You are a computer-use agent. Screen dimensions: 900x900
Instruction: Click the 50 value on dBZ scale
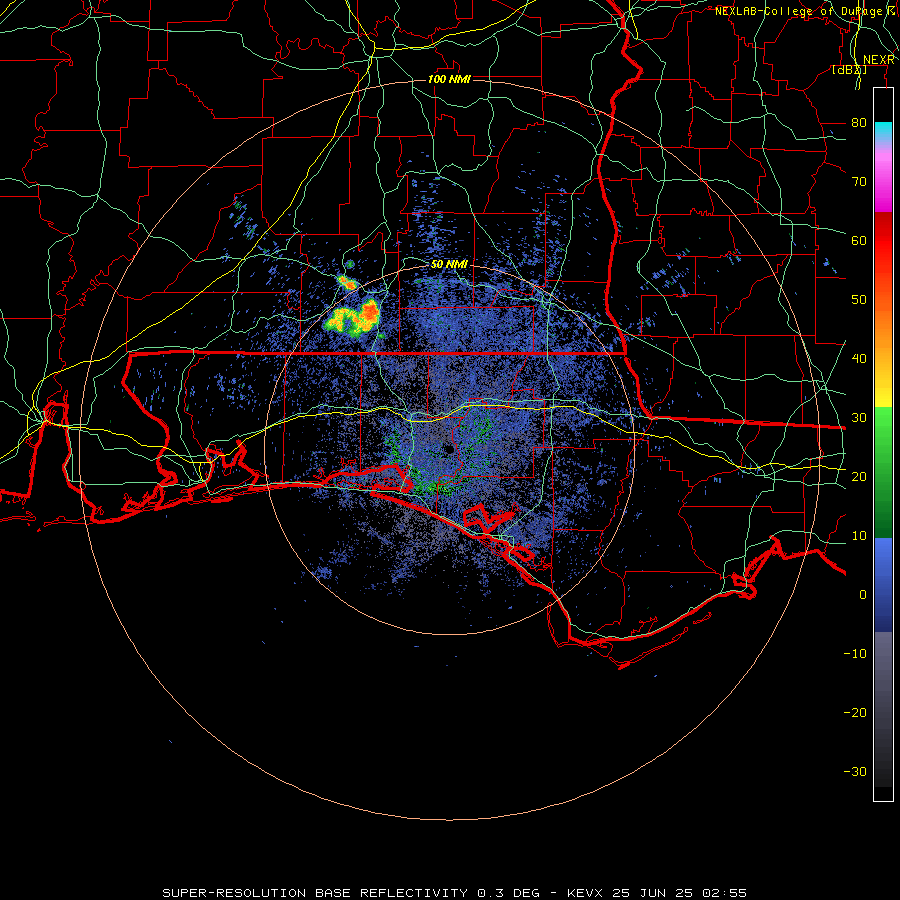tap(859, 300)
